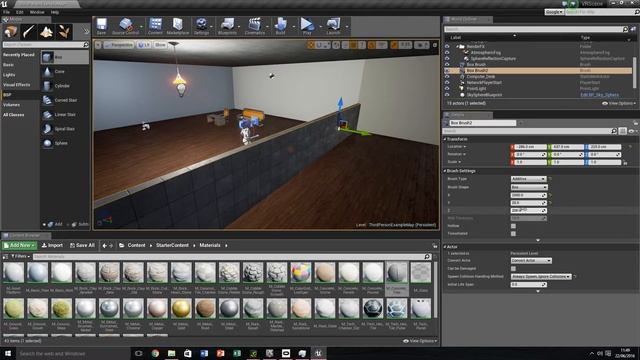Screen dimensions: 640x360
Task: Open the Window menu
Action: pos(37,12)
